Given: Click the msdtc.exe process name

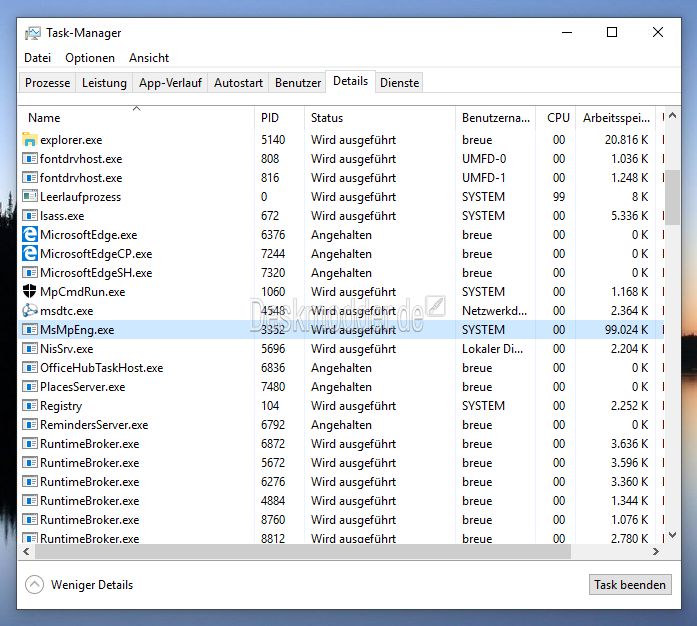Looking at the screenshot, I should [x=67, y=311].
